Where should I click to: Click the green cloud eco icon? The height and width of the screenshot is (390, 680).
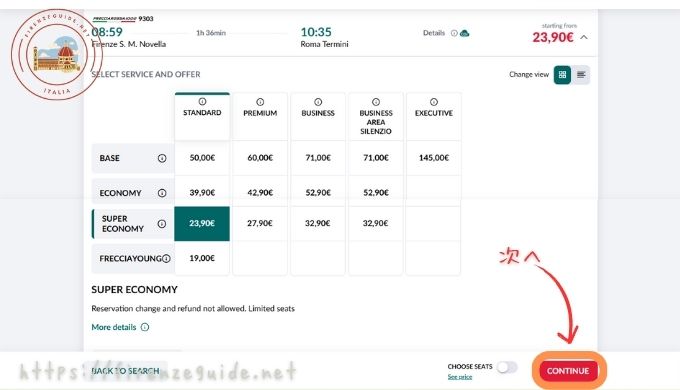click(x=464, y=33)
